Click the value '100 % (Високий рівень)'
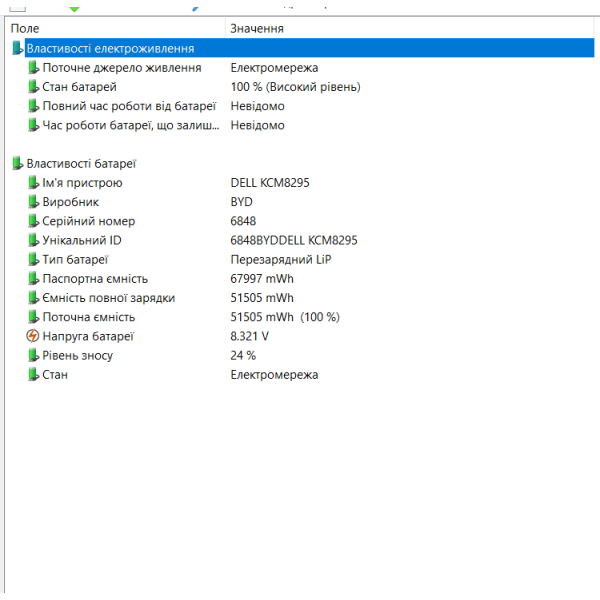Image resolution: width=600 pixels, height=600 pixels. click(x=295, y=87)
